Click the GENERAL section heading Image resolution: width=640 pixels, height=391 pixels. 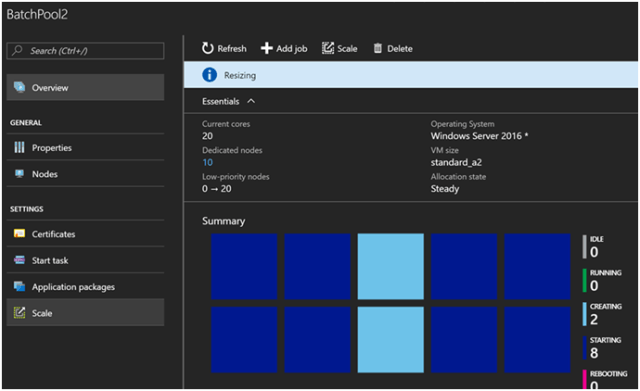(x=26, y=122)
